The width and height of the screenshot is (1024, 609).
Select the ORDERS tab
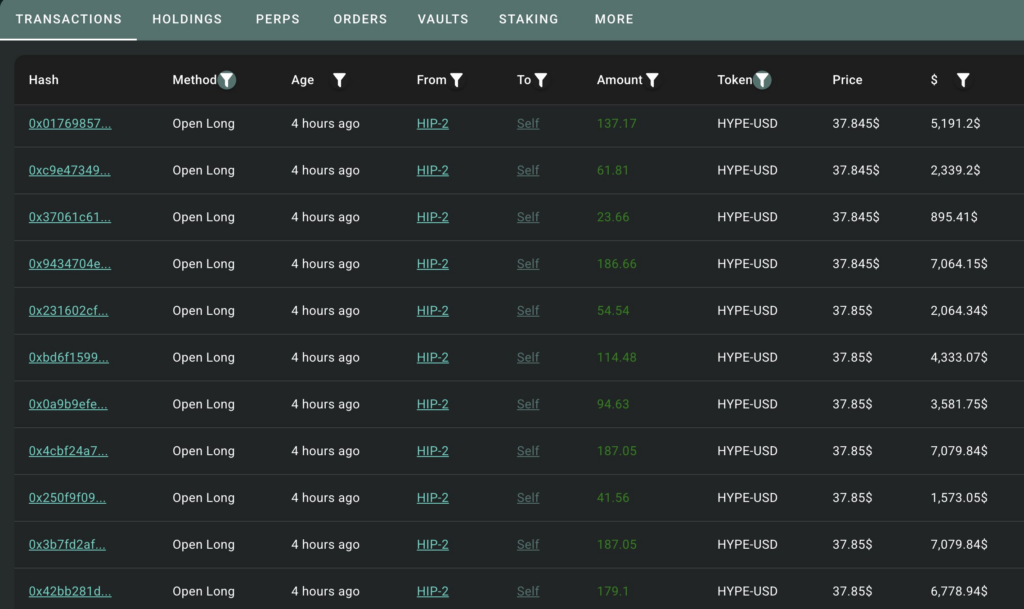360,18
